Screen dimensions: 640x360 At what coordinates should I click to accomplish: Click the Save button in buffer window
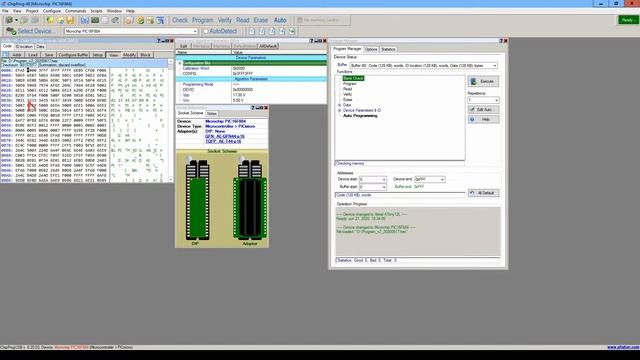coord(49,55)
